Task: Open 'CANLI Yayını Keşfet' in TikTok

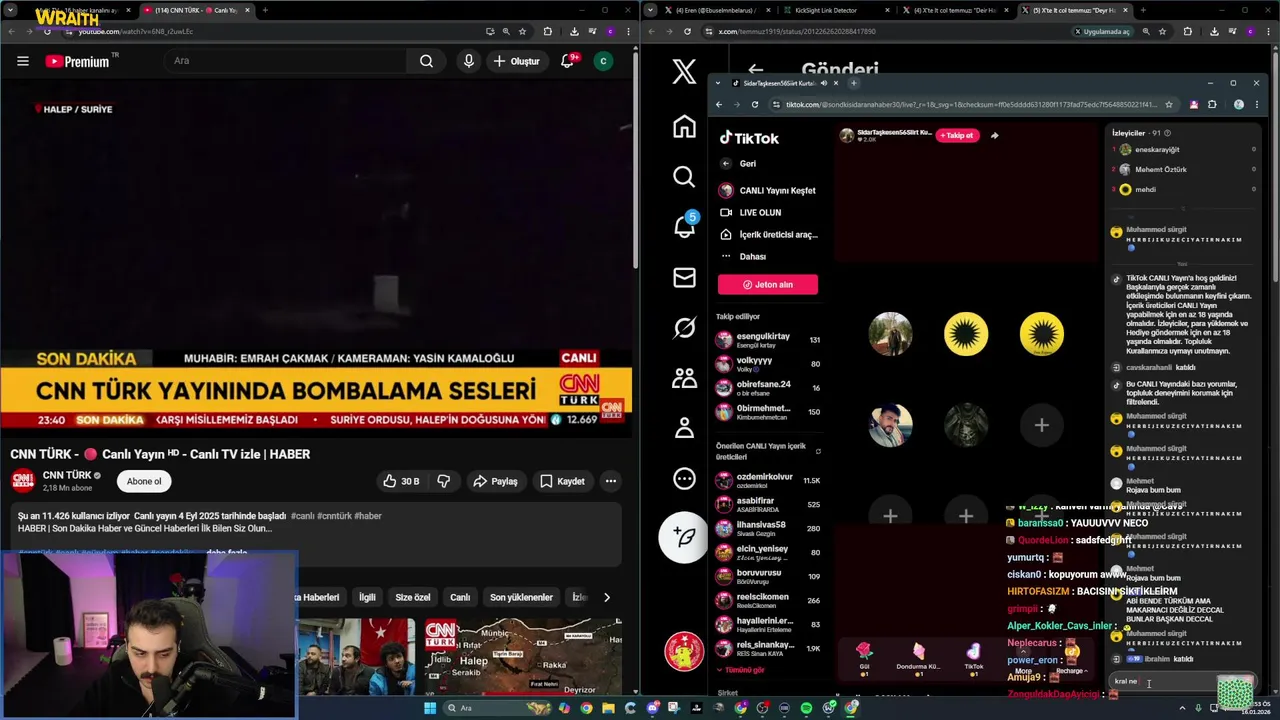Action: [x=768, y=190]
